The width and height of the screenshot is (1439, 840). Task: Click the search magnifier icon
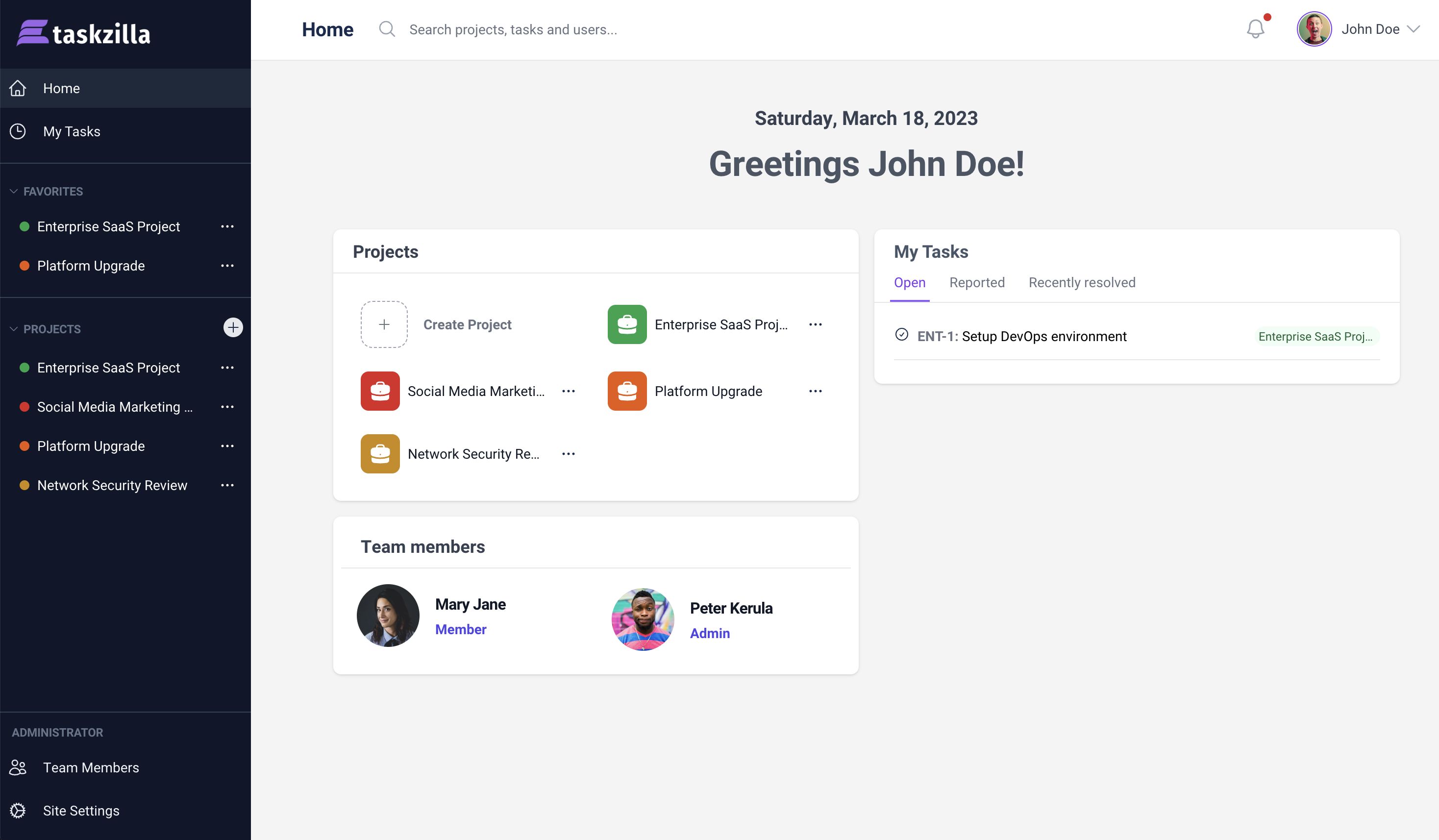387,28
